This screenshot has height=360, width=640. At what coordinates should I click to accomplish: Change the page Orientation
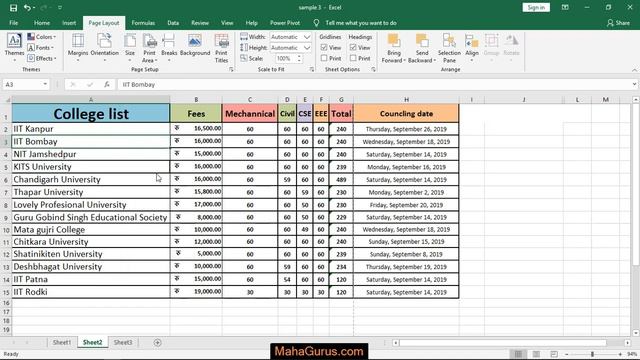coord(104,47)
